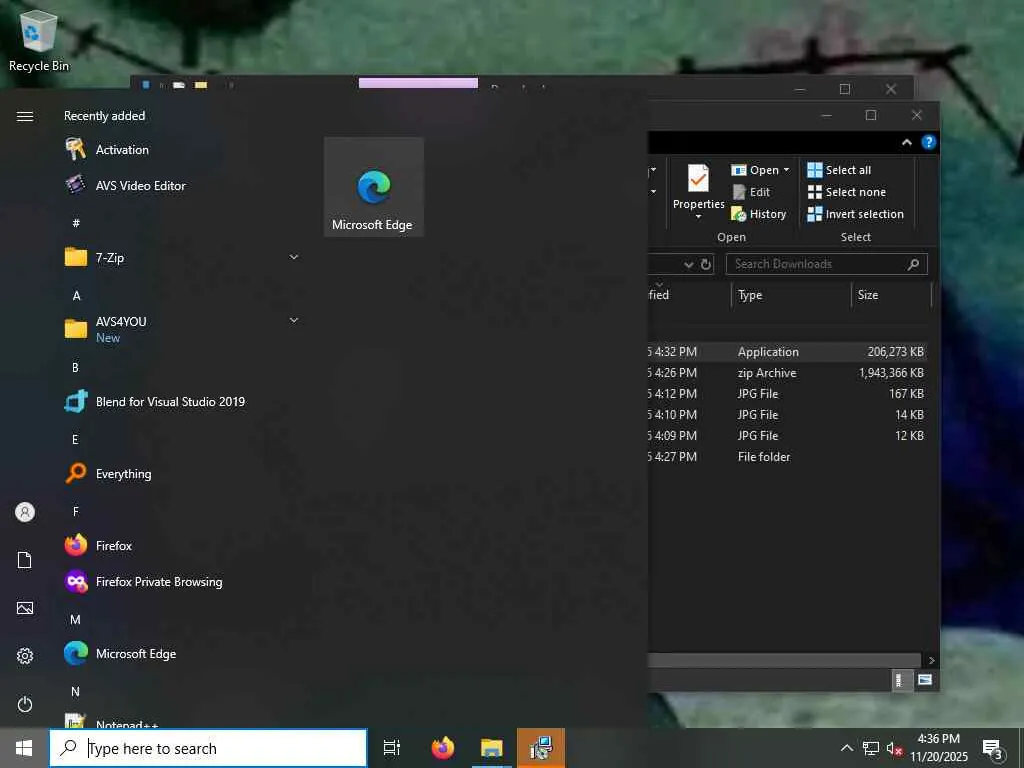Viewport: 1024px width, 768px height.
Task: Select the Application row 206,273 KB
Action: pyautogui.click(x=787, y=351)
